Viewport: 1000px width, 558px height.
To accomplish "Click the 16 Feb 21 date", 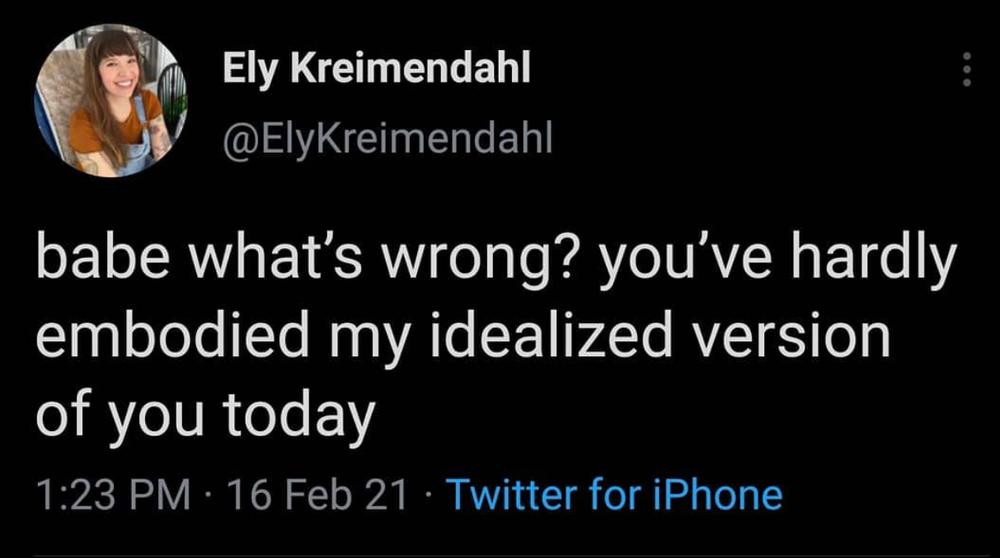I will tap(317, 495).
